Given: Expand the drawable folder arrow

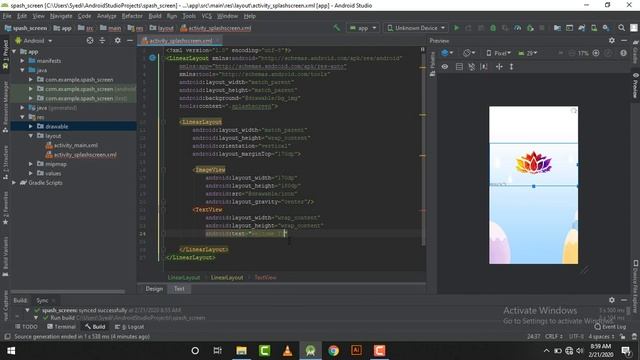Looking at the screenshot, I should 31,127.
